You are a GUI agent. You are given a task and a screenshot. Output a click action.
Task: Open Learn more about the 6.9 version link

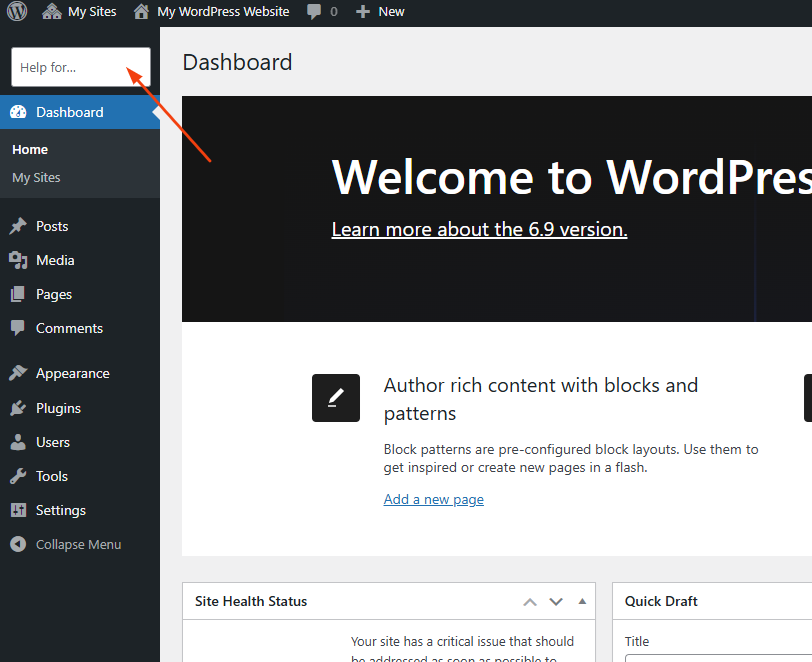(479, 229)
